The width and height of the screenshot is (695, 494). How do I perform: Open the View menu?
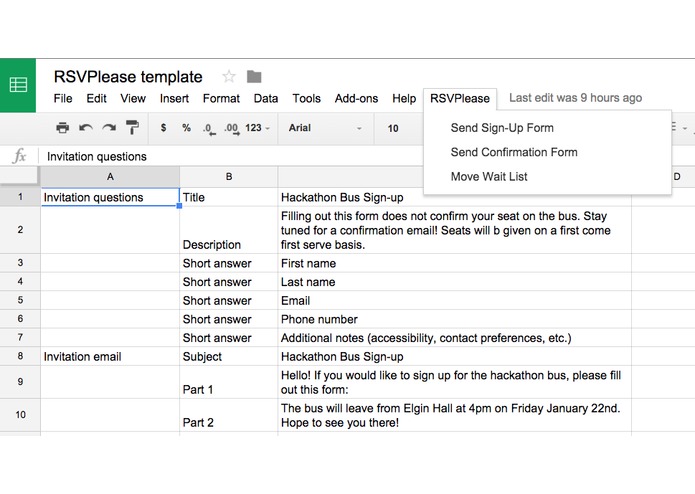(x=133, y=98)
